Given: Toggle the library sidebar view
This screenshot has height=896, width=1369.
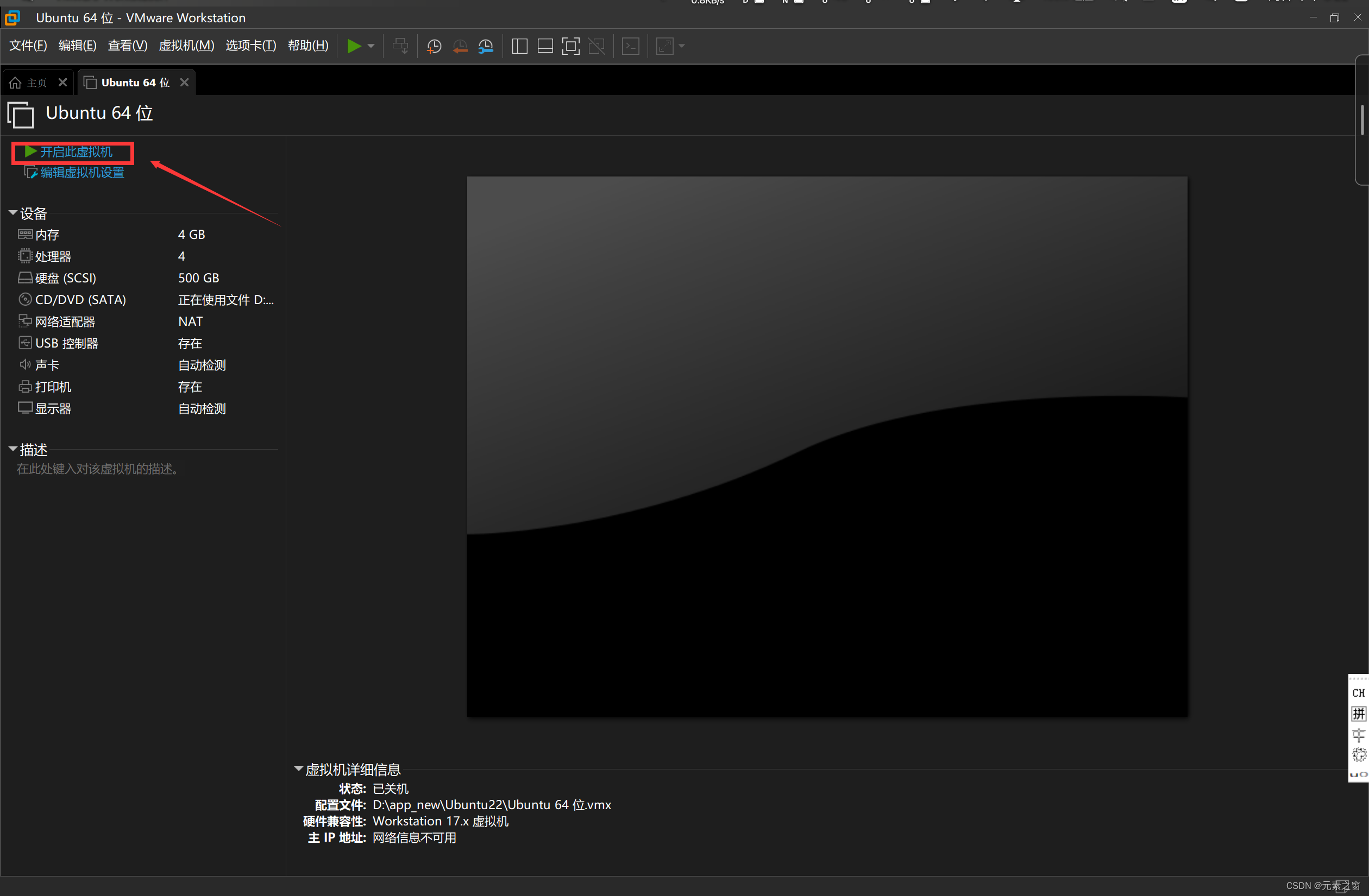Looking at the screenshot, I should pyautogui.click(x=519, y=46).
